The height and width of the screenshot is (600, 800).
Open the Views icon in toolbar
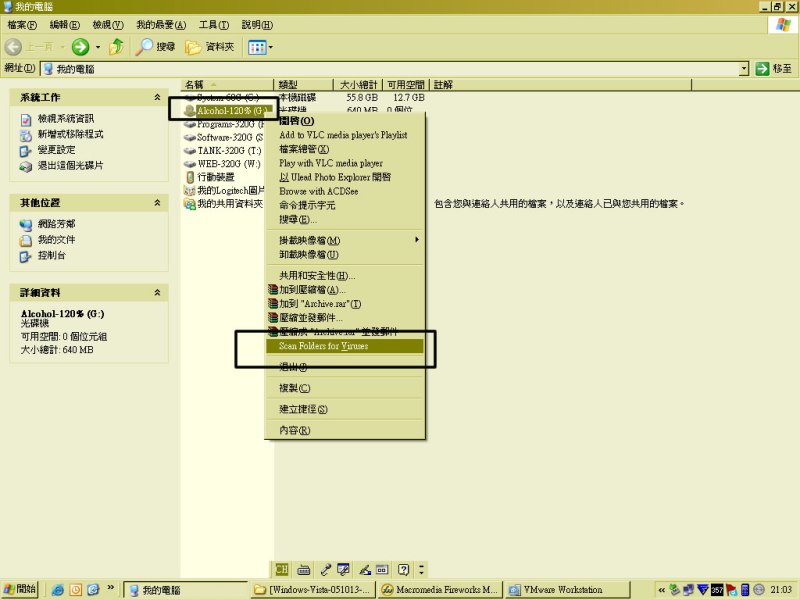(x=257, y=47)
